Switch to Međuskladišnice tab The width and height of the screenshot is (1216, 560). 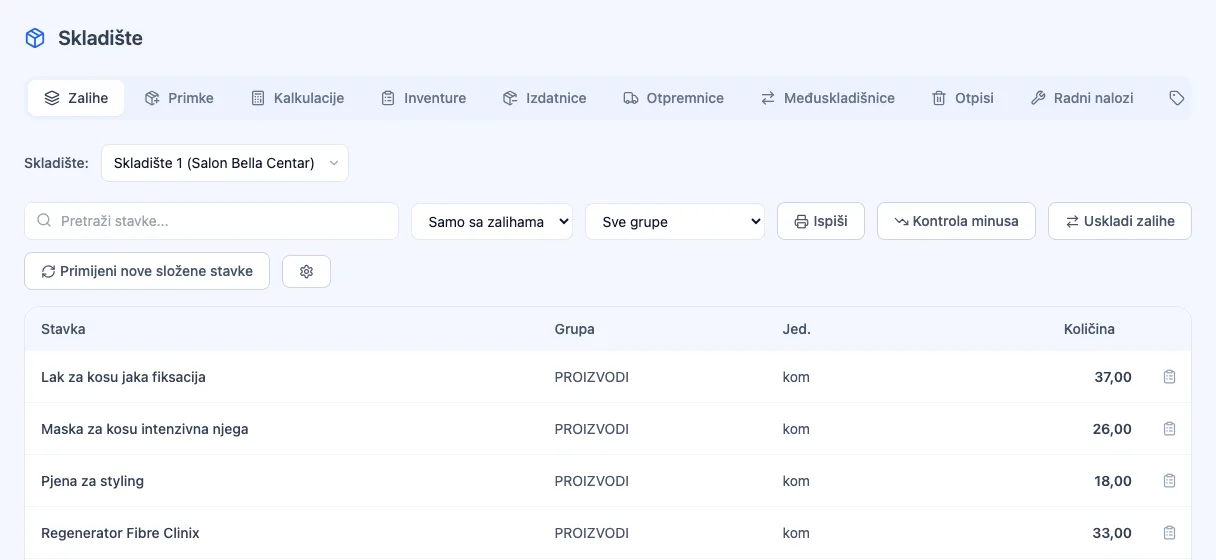828,98
